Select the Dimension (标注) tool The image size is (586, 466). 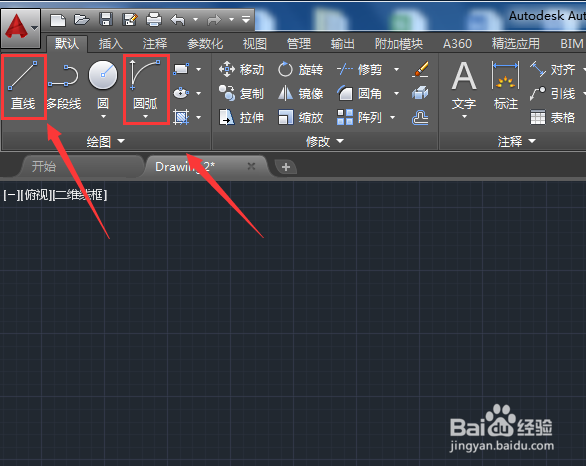pos(506,87)
